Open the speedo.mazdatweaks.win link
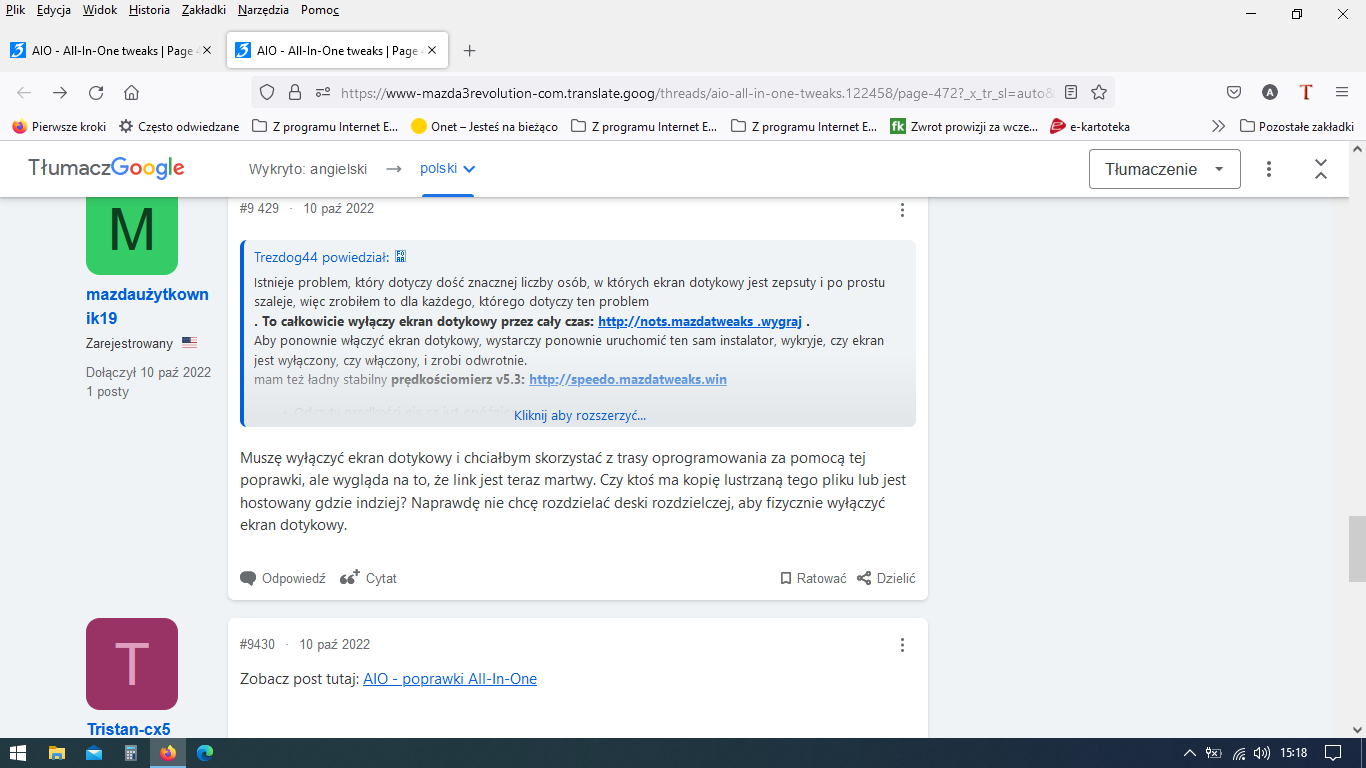Viewport: 1366px width, 768px height. pos(627,379)
